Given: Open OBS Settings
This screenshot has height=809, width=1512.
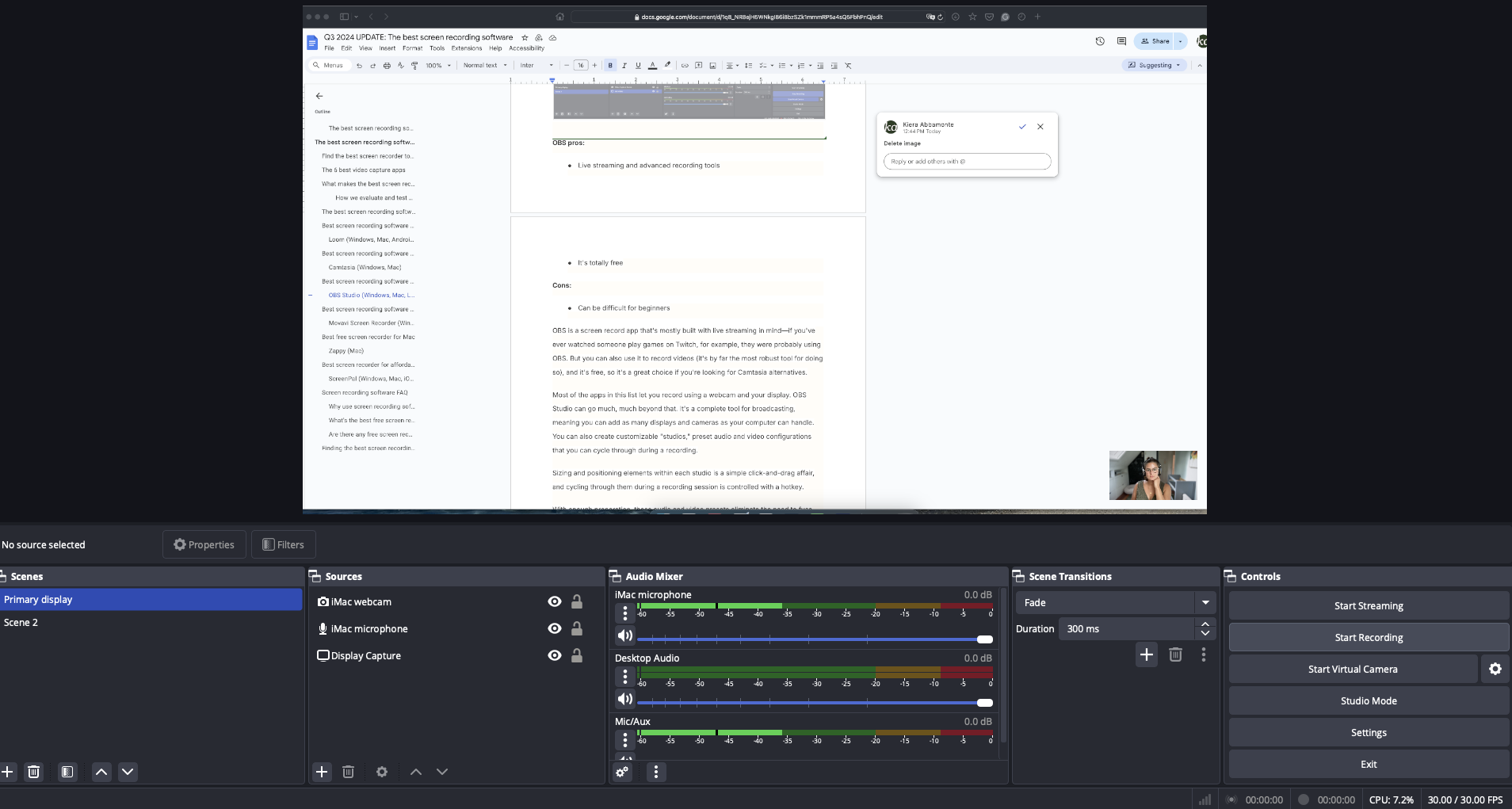Looking at the screenshot, I should click(x=1369, y=732).
